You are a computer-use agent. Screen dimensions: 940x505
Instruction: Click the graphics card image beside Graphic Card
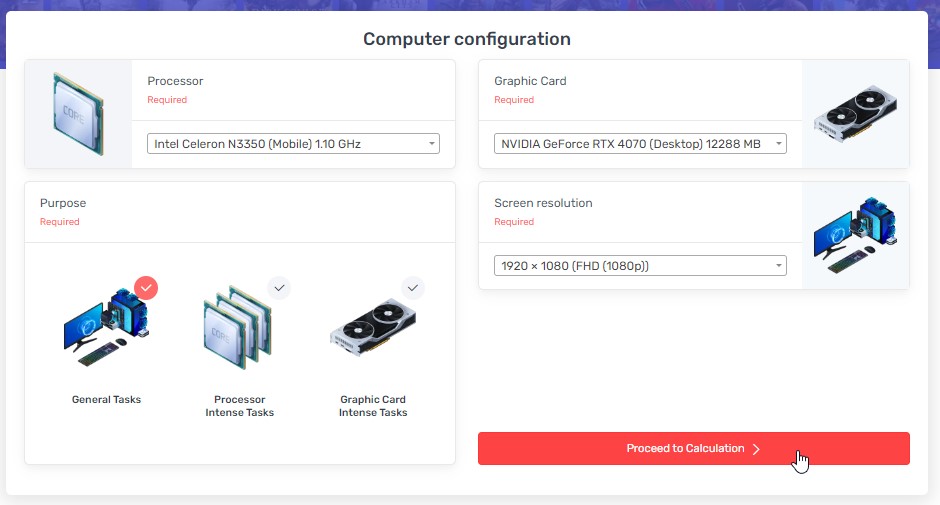855,113
